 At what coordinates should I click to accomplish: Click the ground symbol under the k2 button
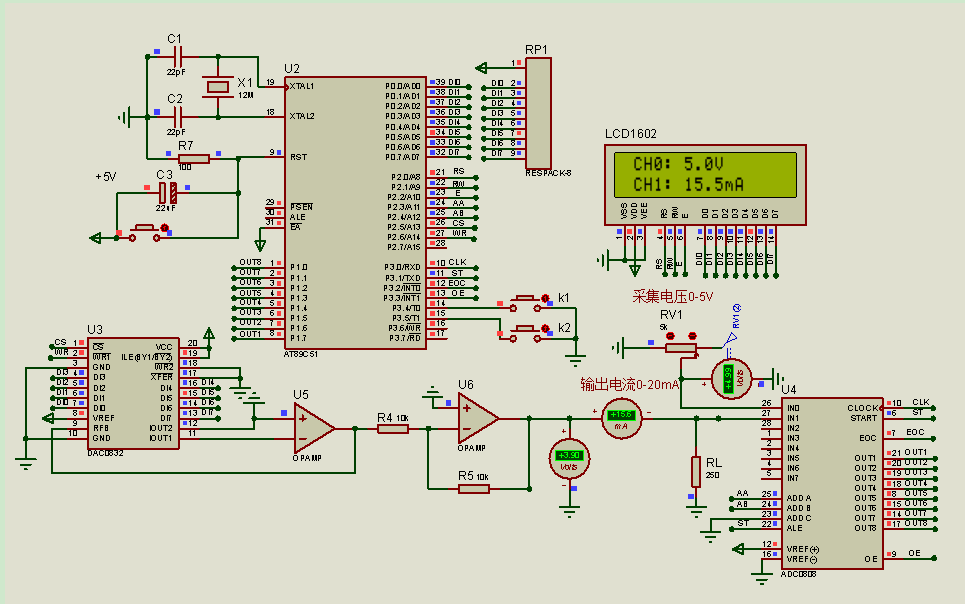point(575,358)
